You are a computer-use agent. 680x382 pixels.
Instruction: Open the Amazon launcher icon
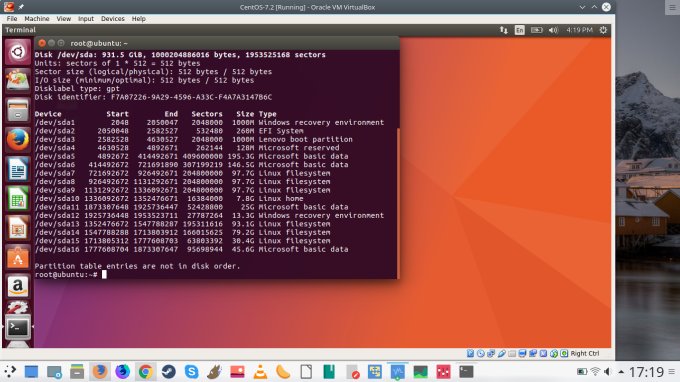(x=18, y=287)
